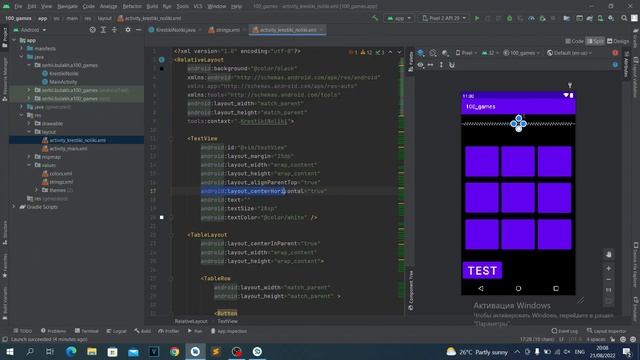The image size is (640, 360).
Task: Open Pixel device preview dropdown
Action: point(466,53)
